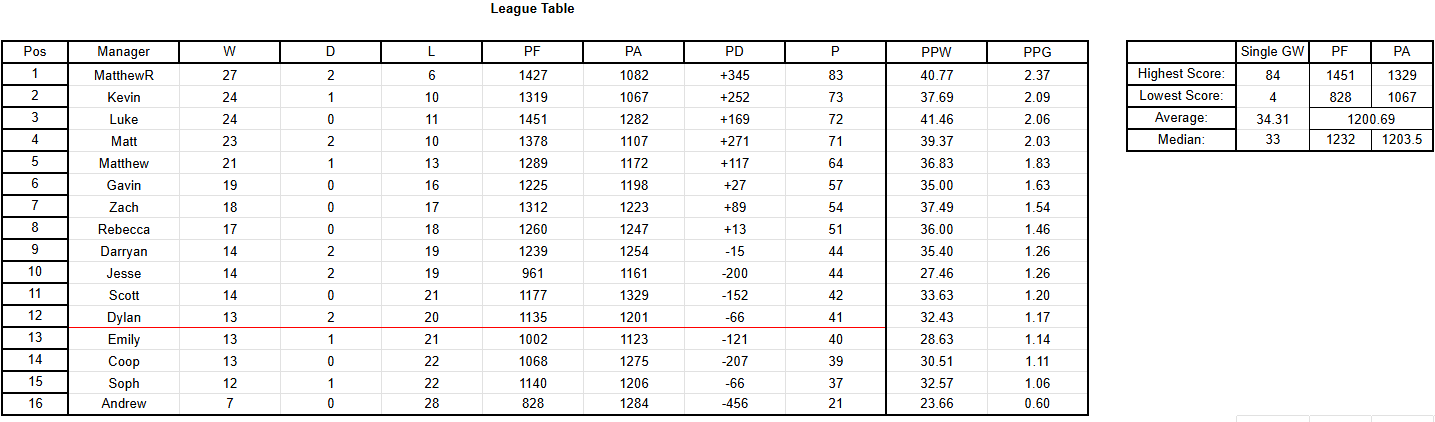The image size is (1435, 422).
Task: Select the PPG column header
Action: (x=1037, y=52)
